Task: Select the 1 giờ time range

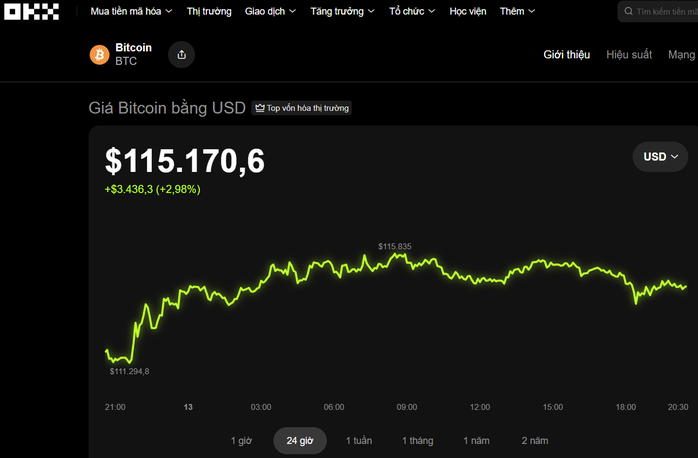Action: coord(241,441)
